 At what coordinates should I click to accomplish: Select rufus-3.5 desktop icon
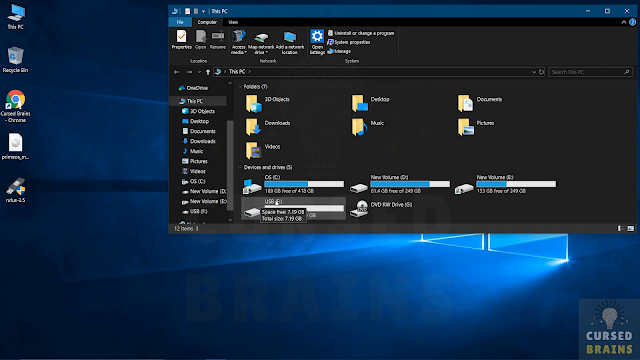point(16,190)
